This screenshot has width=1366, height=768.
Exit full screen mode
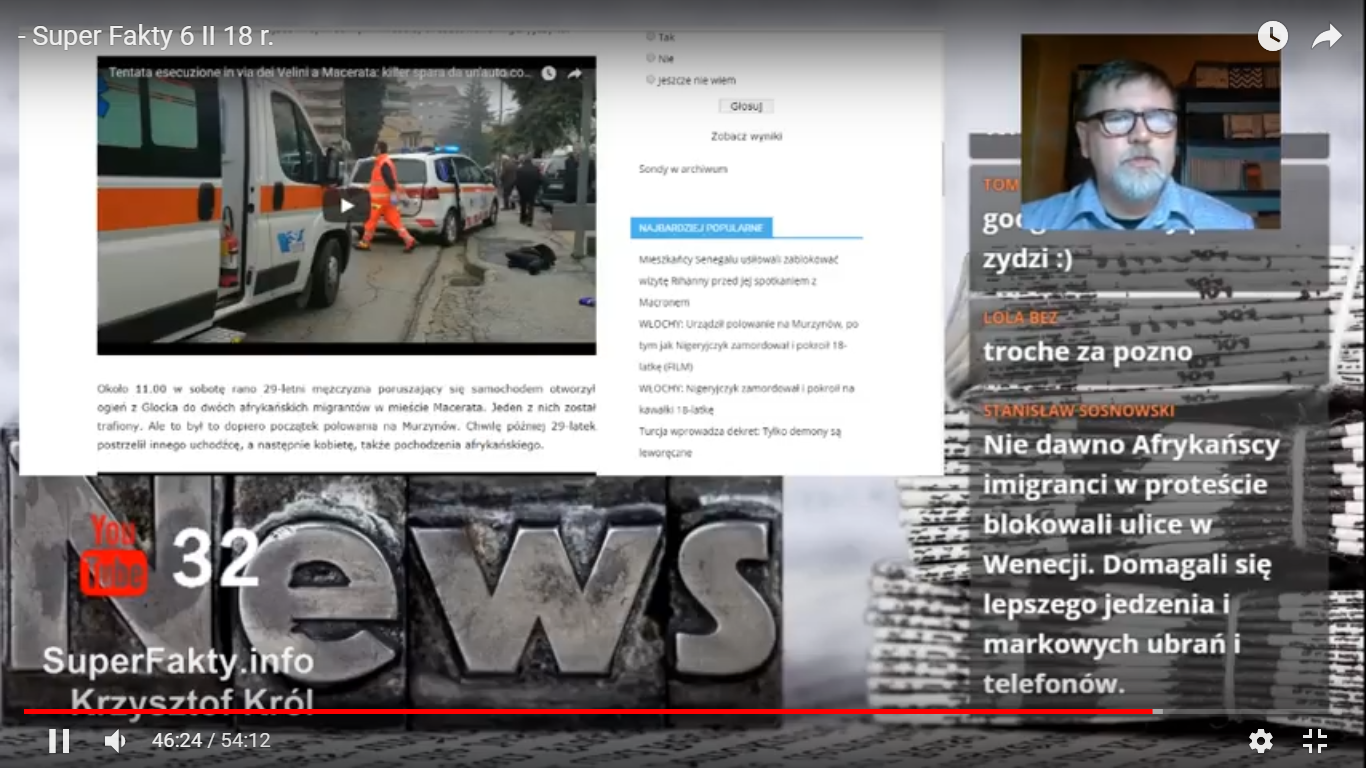point(1315,741)
